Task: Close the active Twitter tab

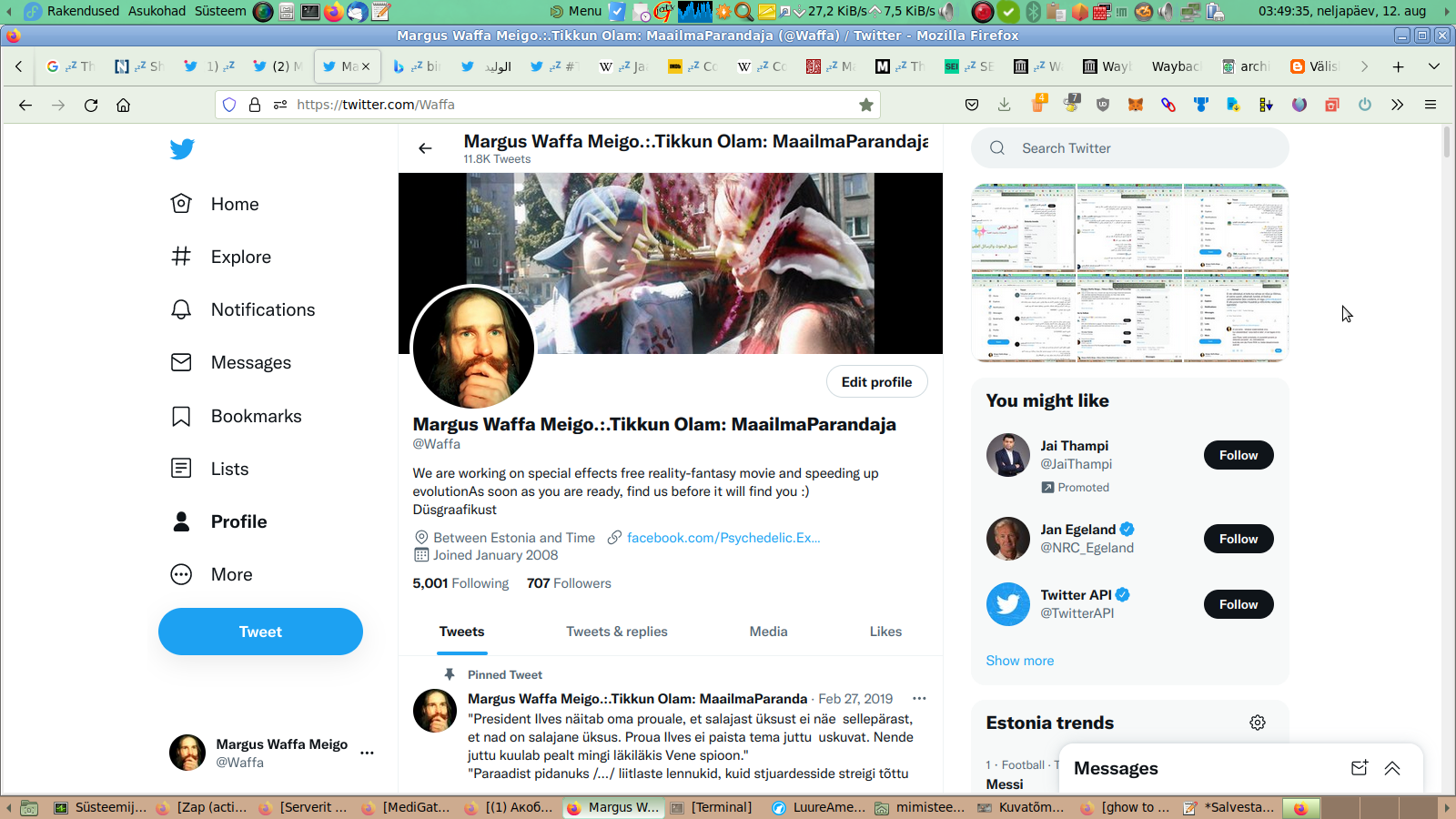Action: (x=366, y=66)
